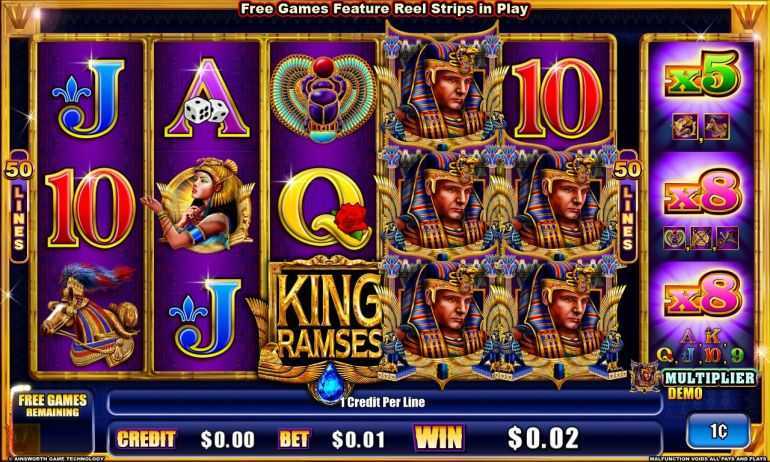Click the blue J on first reel
Viewport: 770px width, 462px height.
tap(90, 99)
